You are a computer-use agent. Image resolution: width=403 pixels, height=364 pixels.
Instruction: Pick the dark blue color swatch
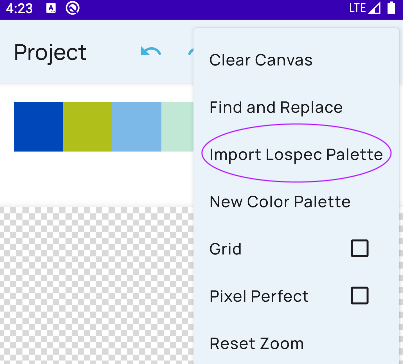38,127
